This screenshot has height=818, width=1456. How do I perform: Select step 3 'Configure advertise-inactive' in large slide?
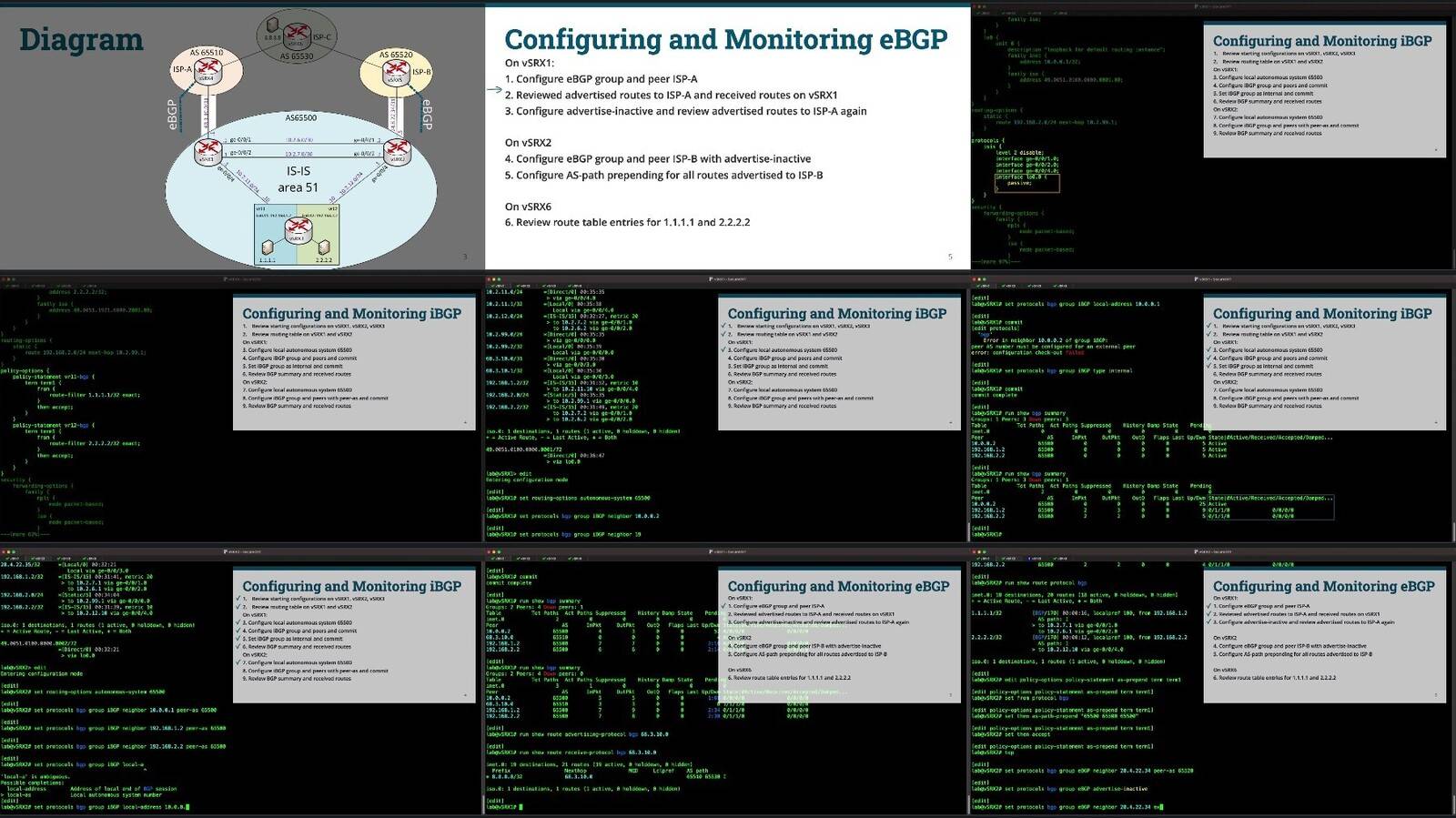686,111
